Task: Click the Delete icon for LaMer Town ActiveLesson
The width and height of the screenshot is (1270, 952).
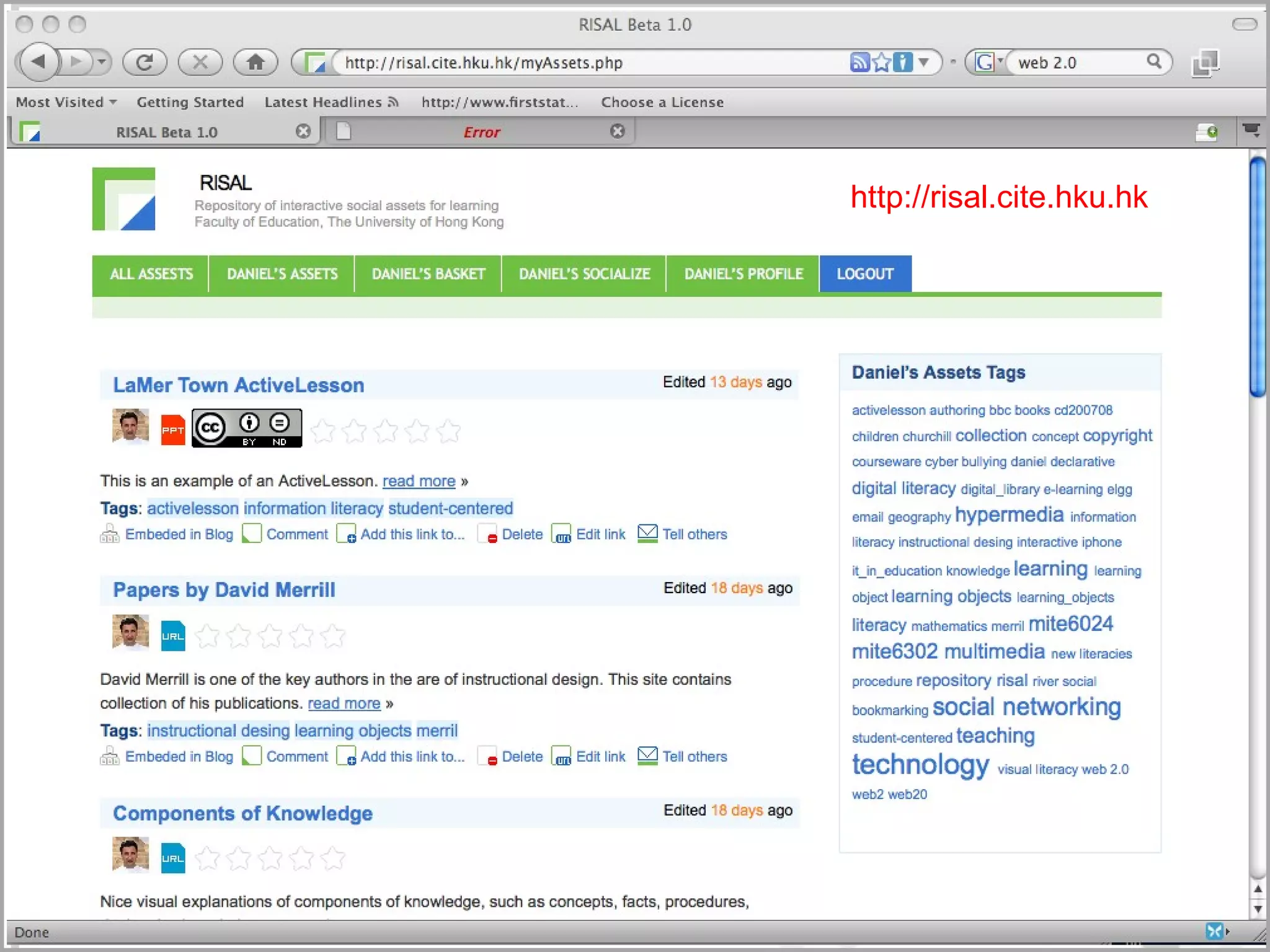Action: 487,534
